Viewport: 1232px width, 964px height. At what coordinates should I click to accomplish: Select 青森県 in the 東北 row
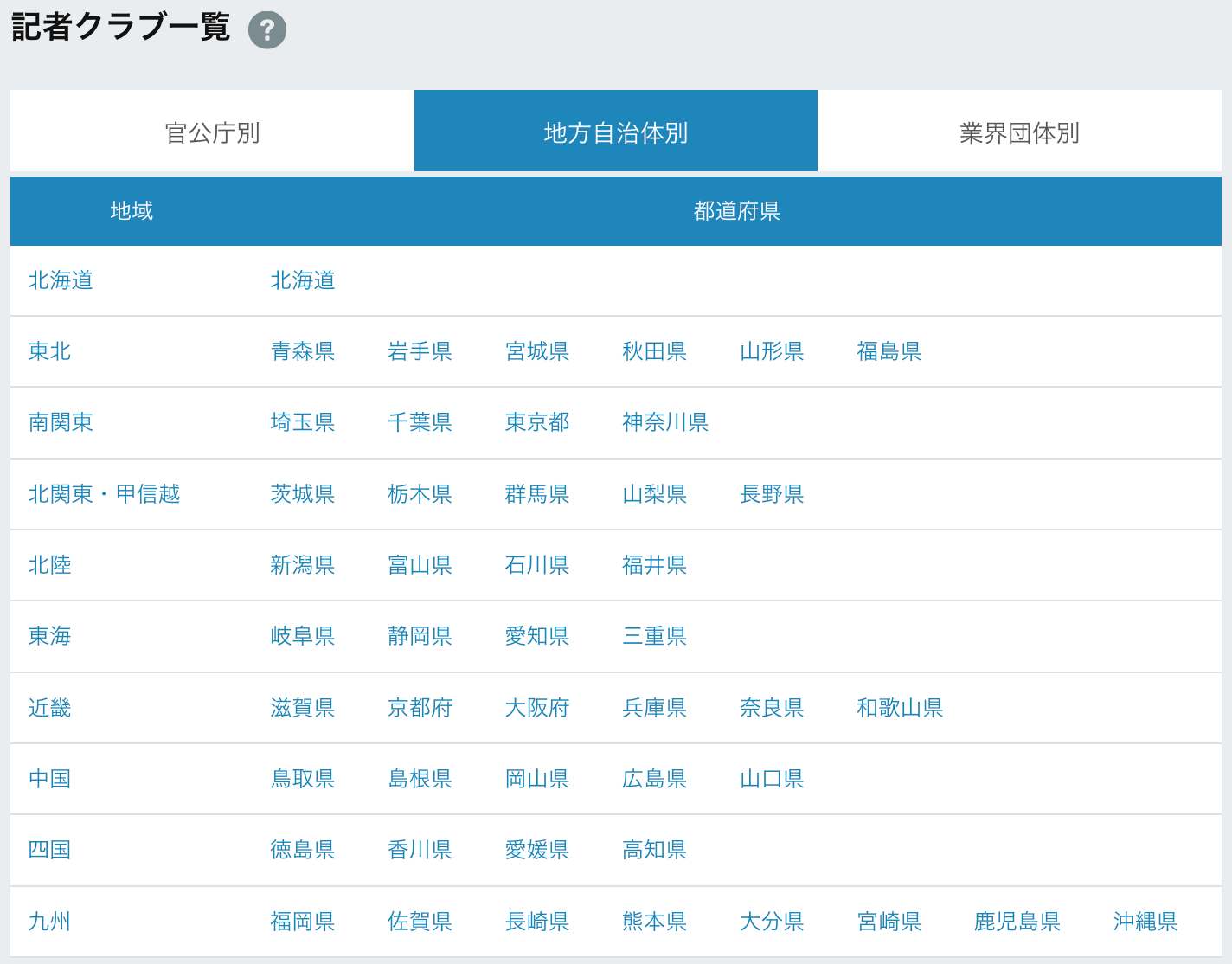[304, 351]
